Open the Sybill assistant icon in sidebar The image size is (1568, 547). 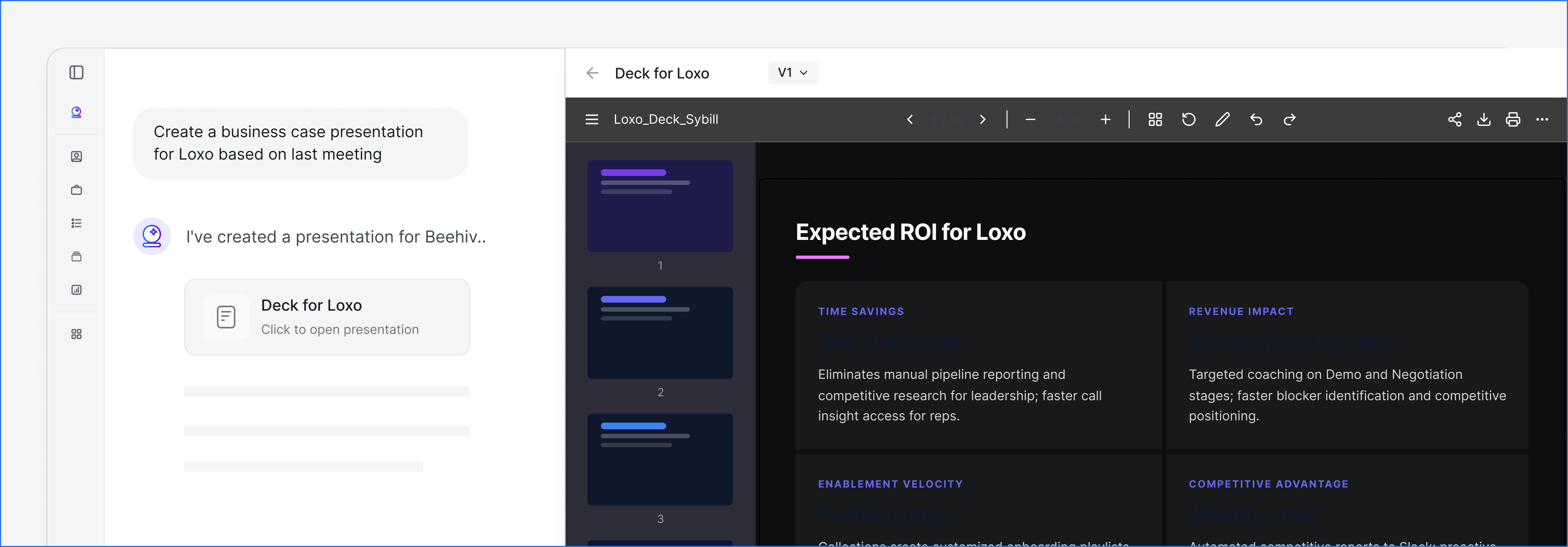click(76, 112)
